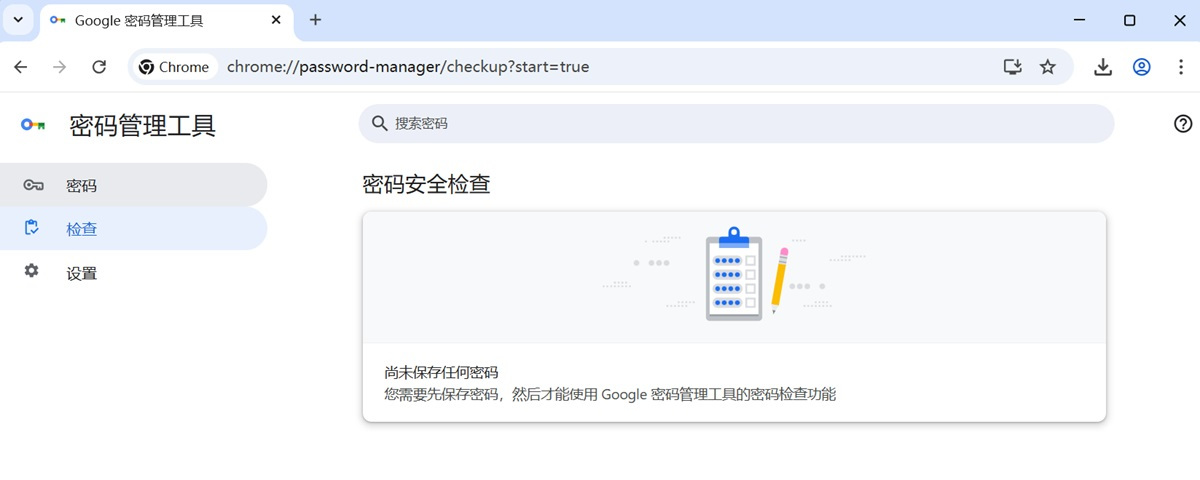Screen dimensions: 1200x480
Task: Open the help question mark icon
Action: [1183, 123]
